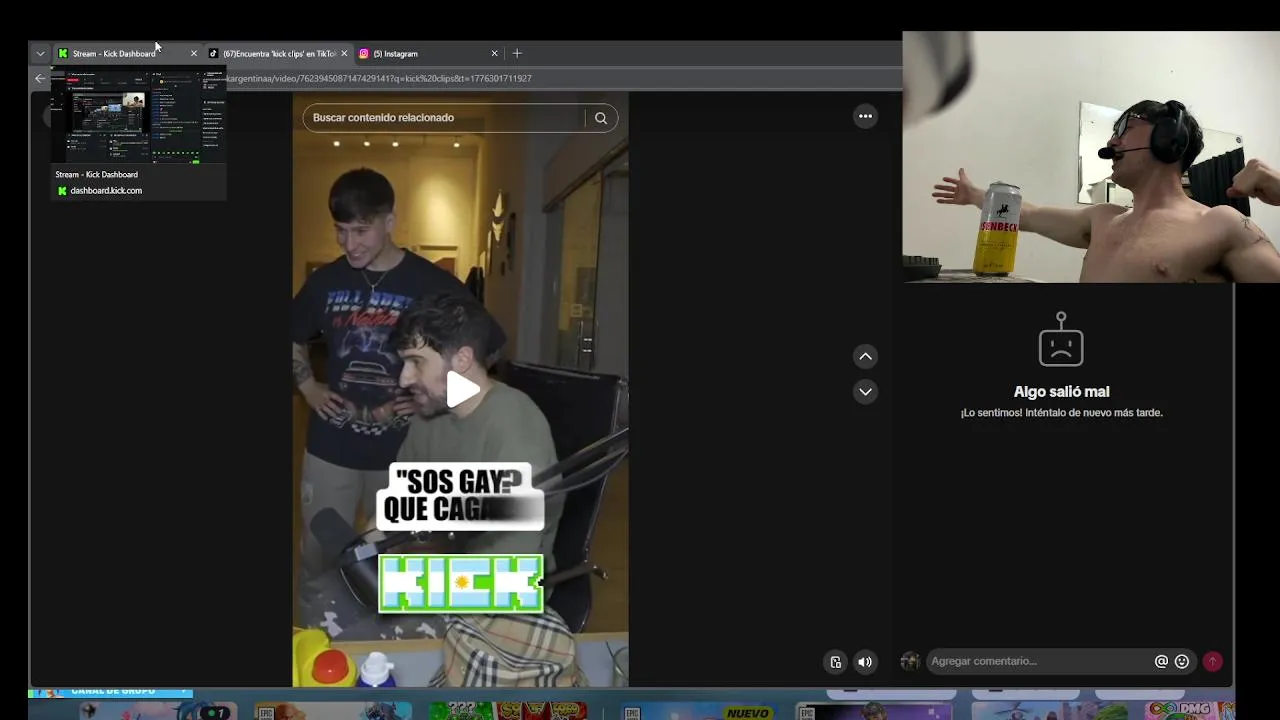Image resolution: width=1280 pixels, height=720 pixels.
Task: Open the three-dot more options menu
Action: tap(866, 116)
